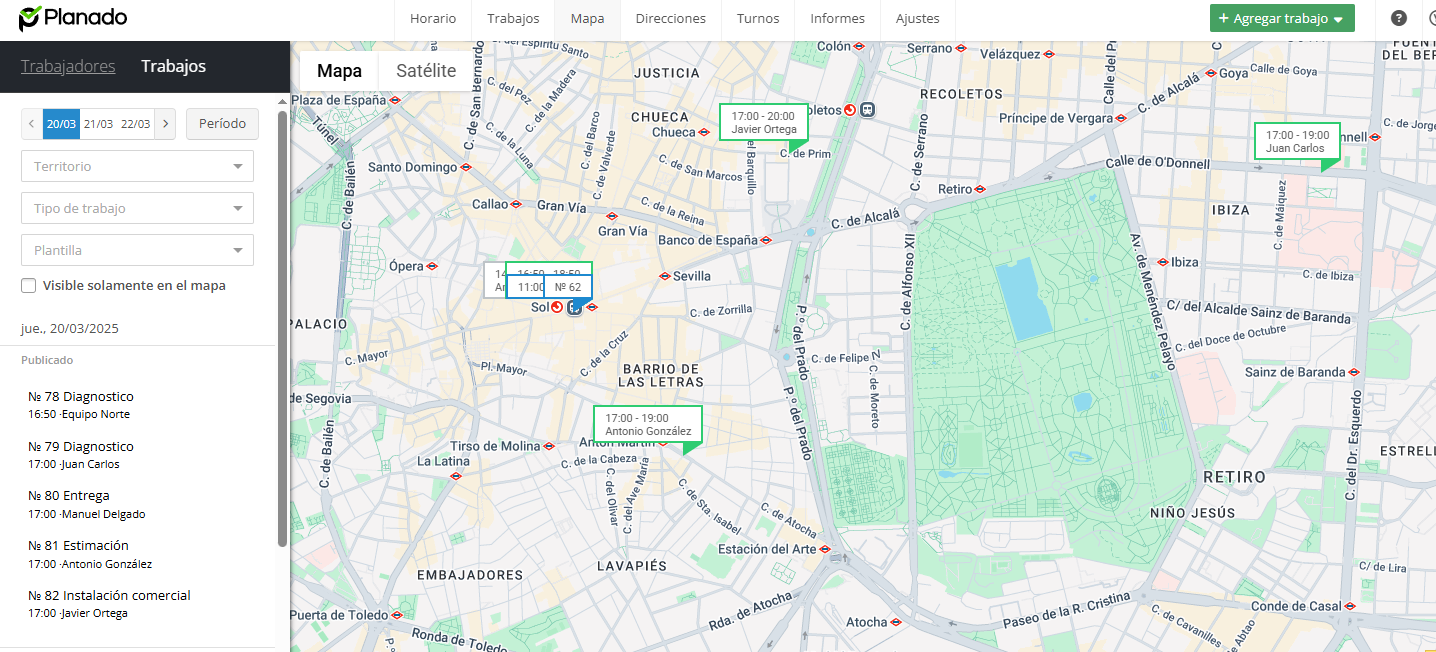Click the Período button
The height and width of the screenshot is (652, 1436).
(x=222, y=124)
